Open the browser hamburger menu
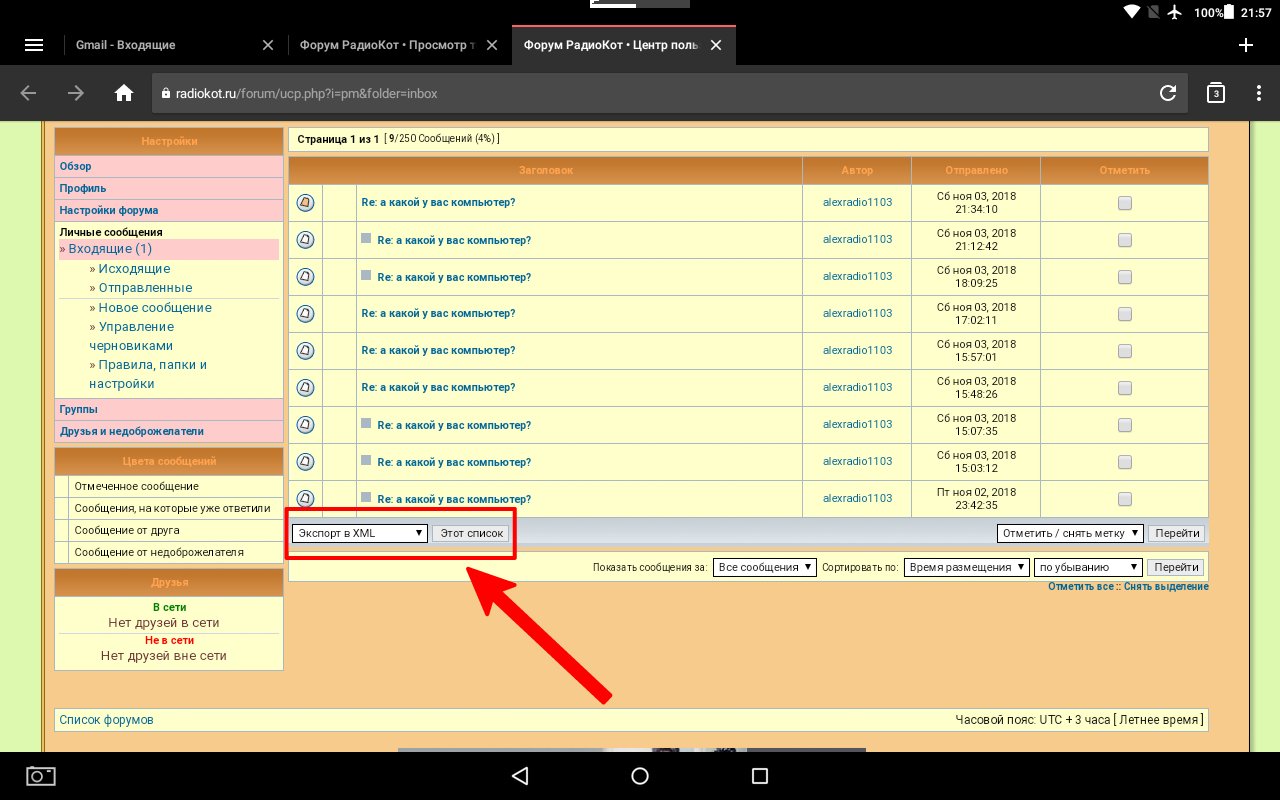Image resolution: width=1280 pixels, height=800 pixels. point(34,45)
